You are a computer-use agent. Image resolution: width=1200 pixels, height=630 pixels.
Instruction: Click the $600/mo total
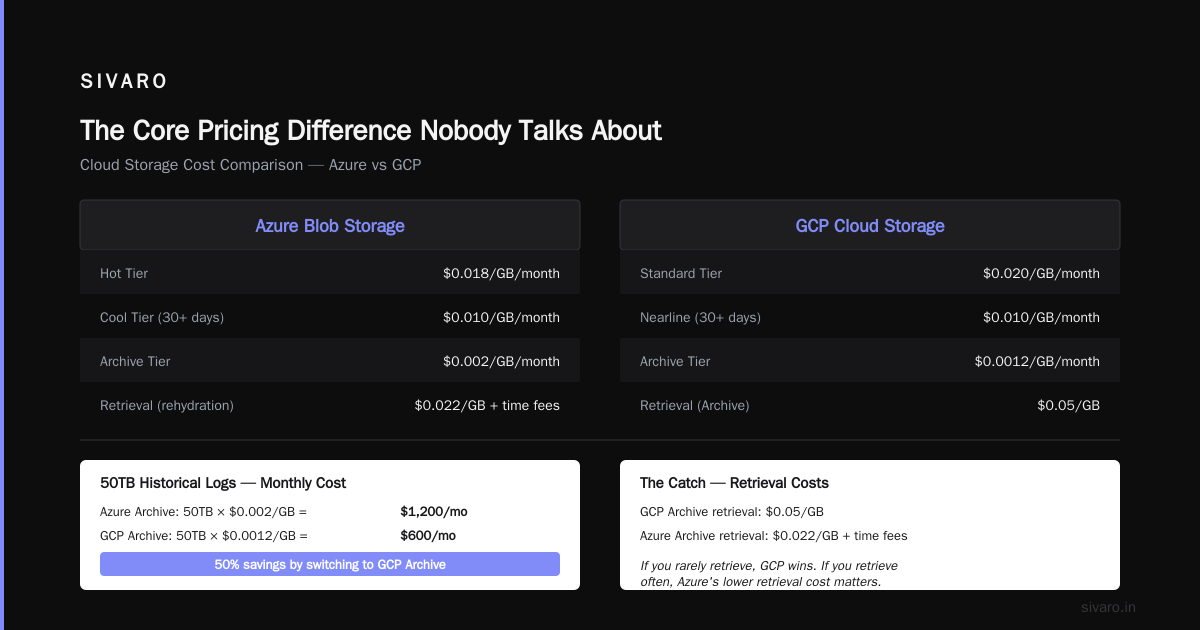(x=428, y=535)
